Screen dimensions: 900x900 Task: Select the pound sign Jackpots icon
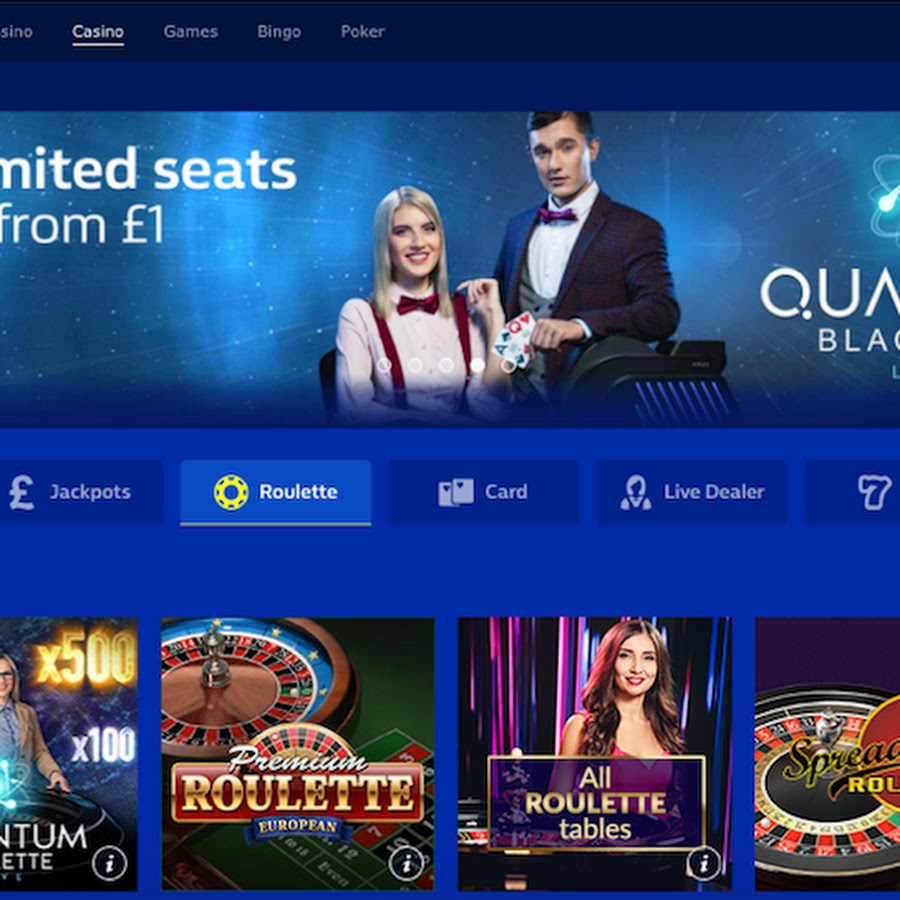point(22,492)
